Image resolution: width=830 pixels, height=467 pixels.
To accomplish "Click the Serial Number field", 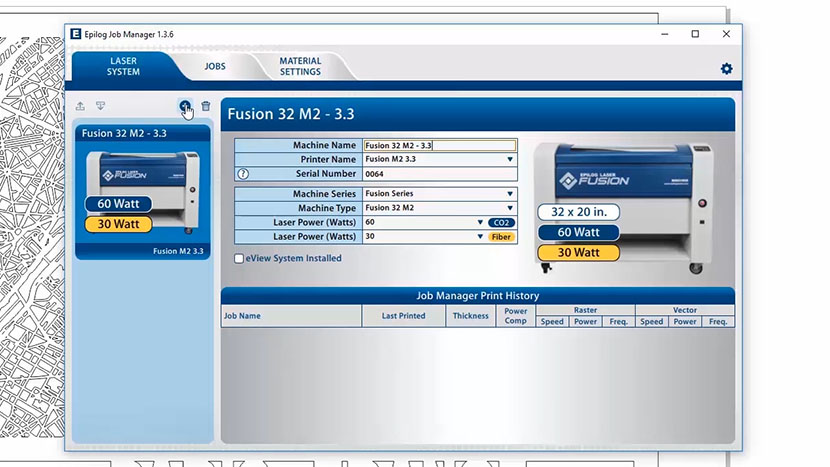I will [x=439, y=174].
